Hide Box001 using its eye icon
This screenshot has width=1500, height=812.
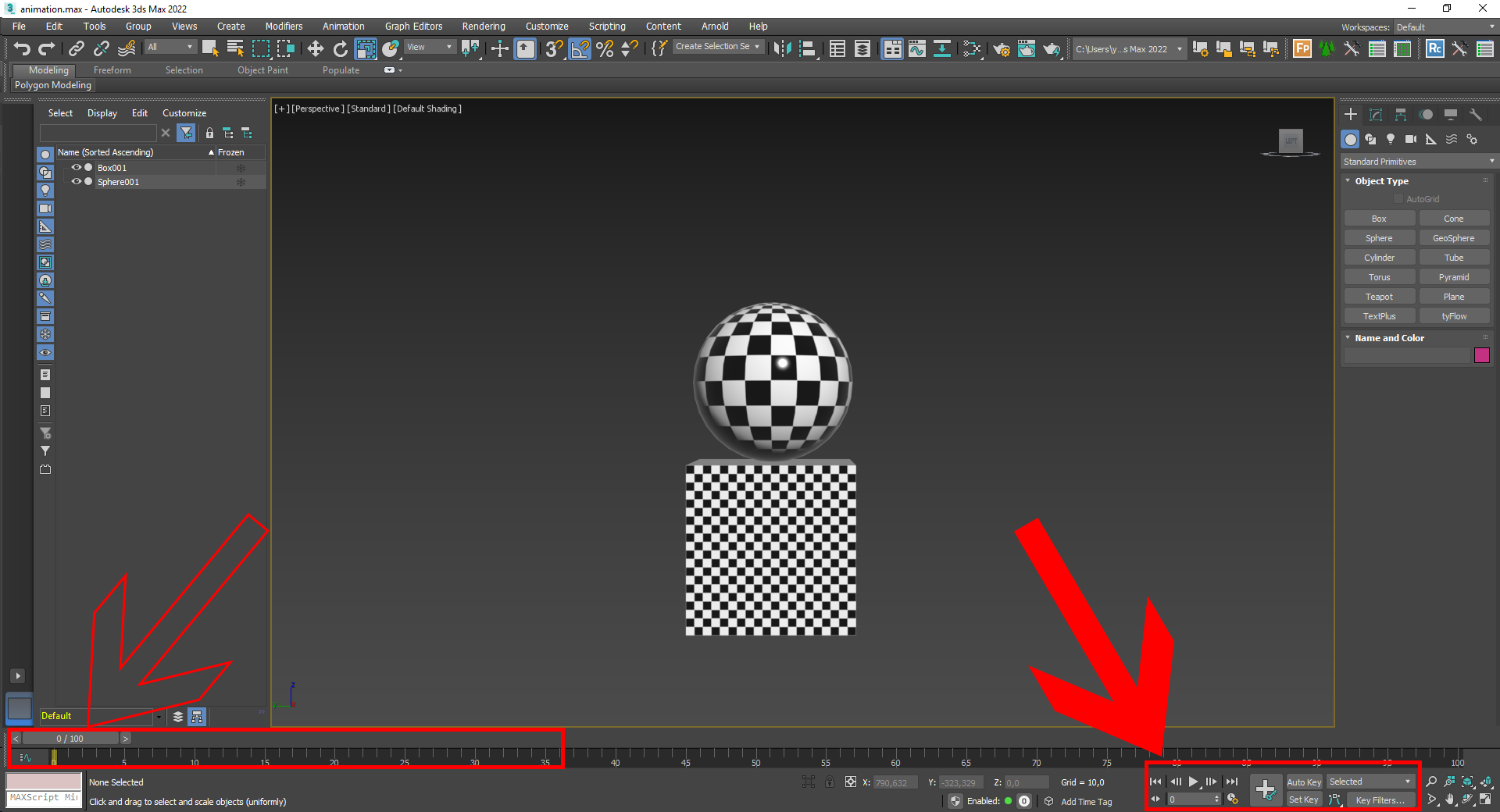pyautogui.click(x=76, y=168)
